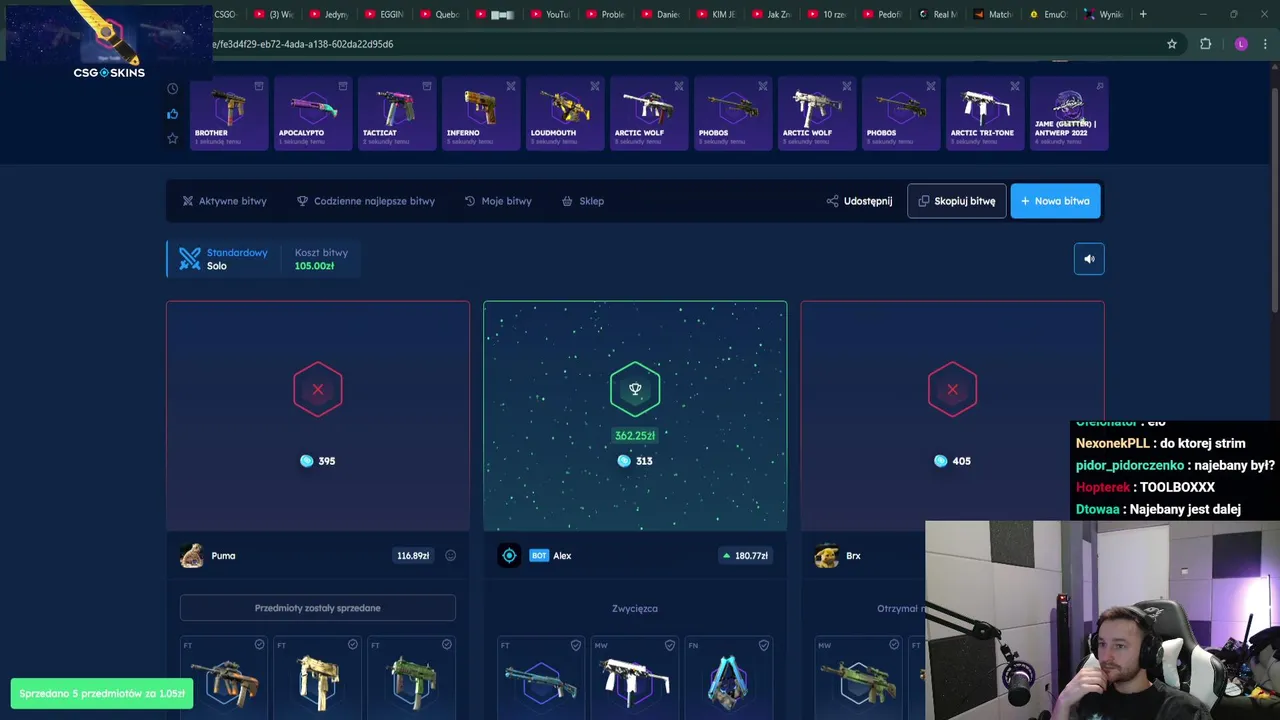Click the Skopiuj bitwę button
1280x720 pixels.
click(x=957, y=201)
